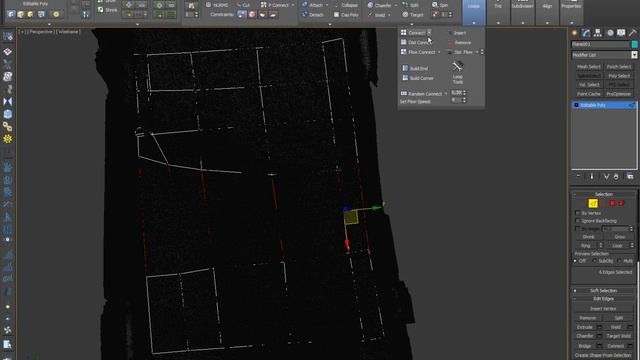The image size is (640, 360).
Task: Click Target weld in ribbon
Action: pyautogui.click(x=413, y=15)
